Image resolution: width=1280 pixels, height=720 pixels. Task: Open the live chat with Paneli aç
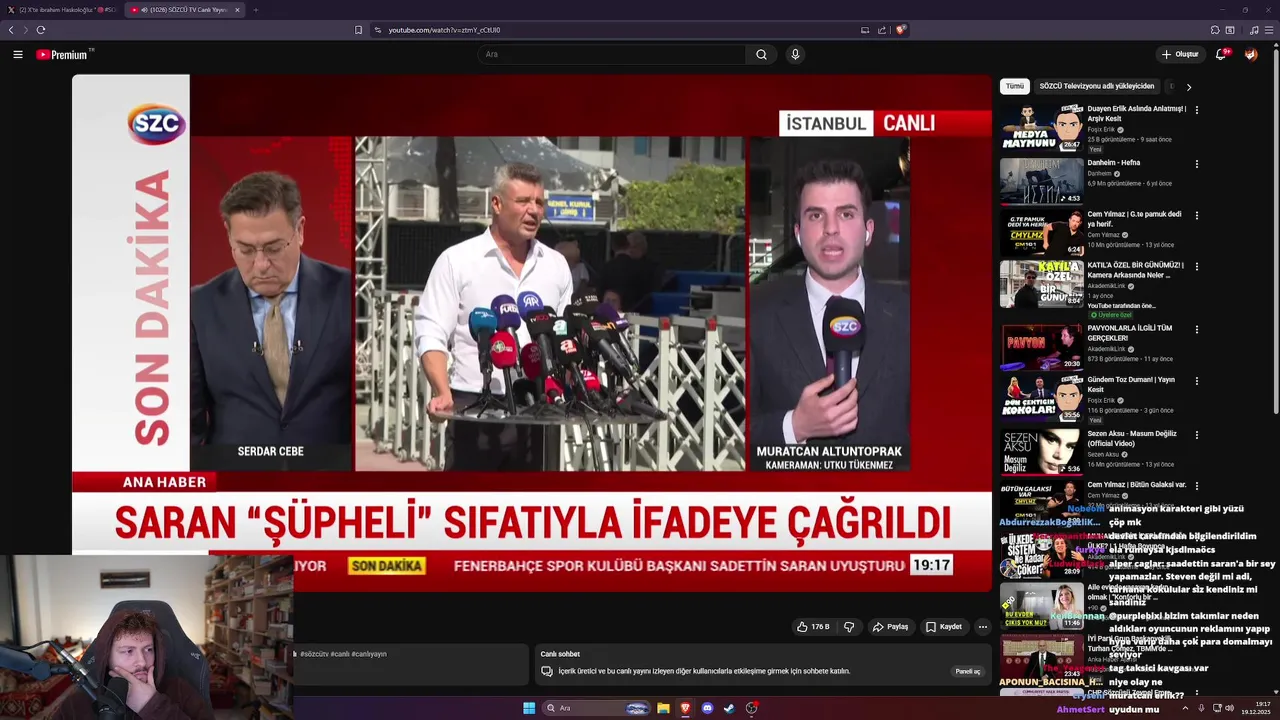(x=968, y=671)
